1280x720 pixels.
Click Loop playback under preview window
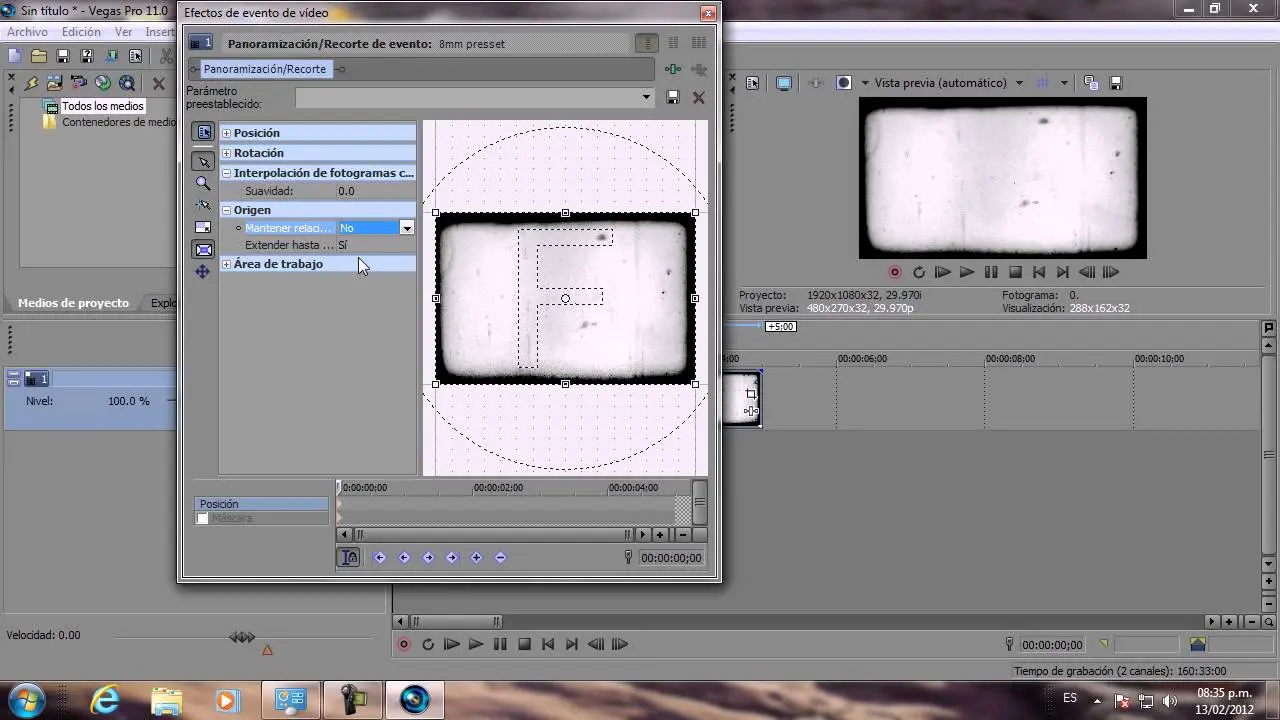click(x=919, y=272)
